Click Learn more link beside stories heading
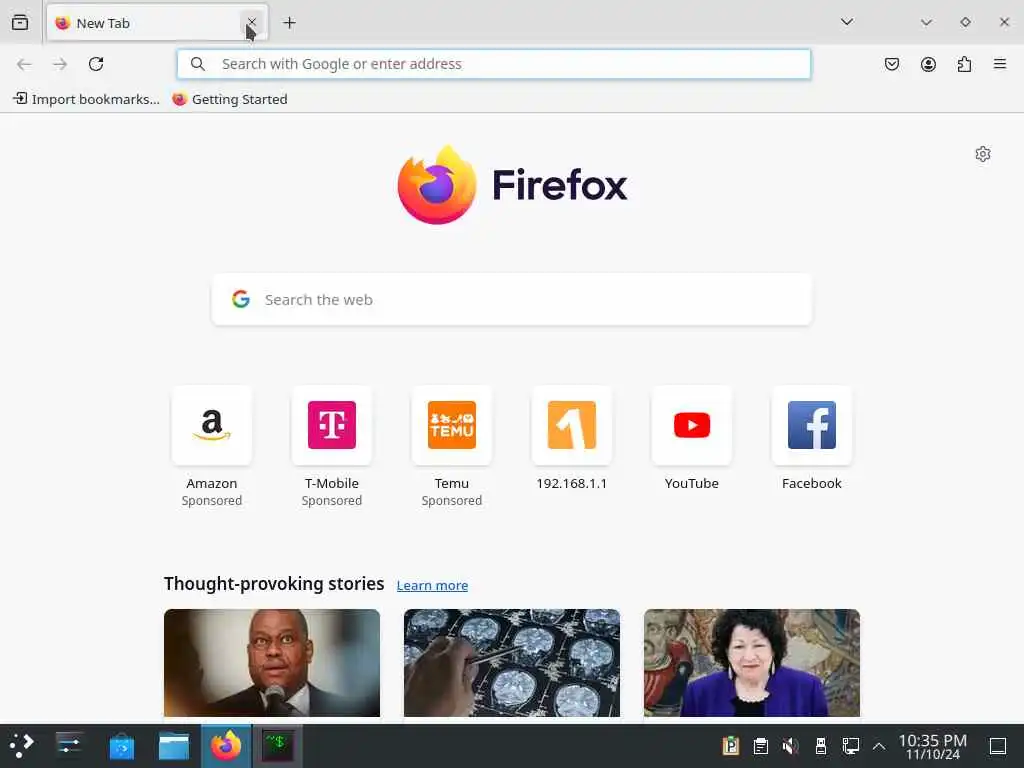 pyautogui.click(x=432, y=585)
